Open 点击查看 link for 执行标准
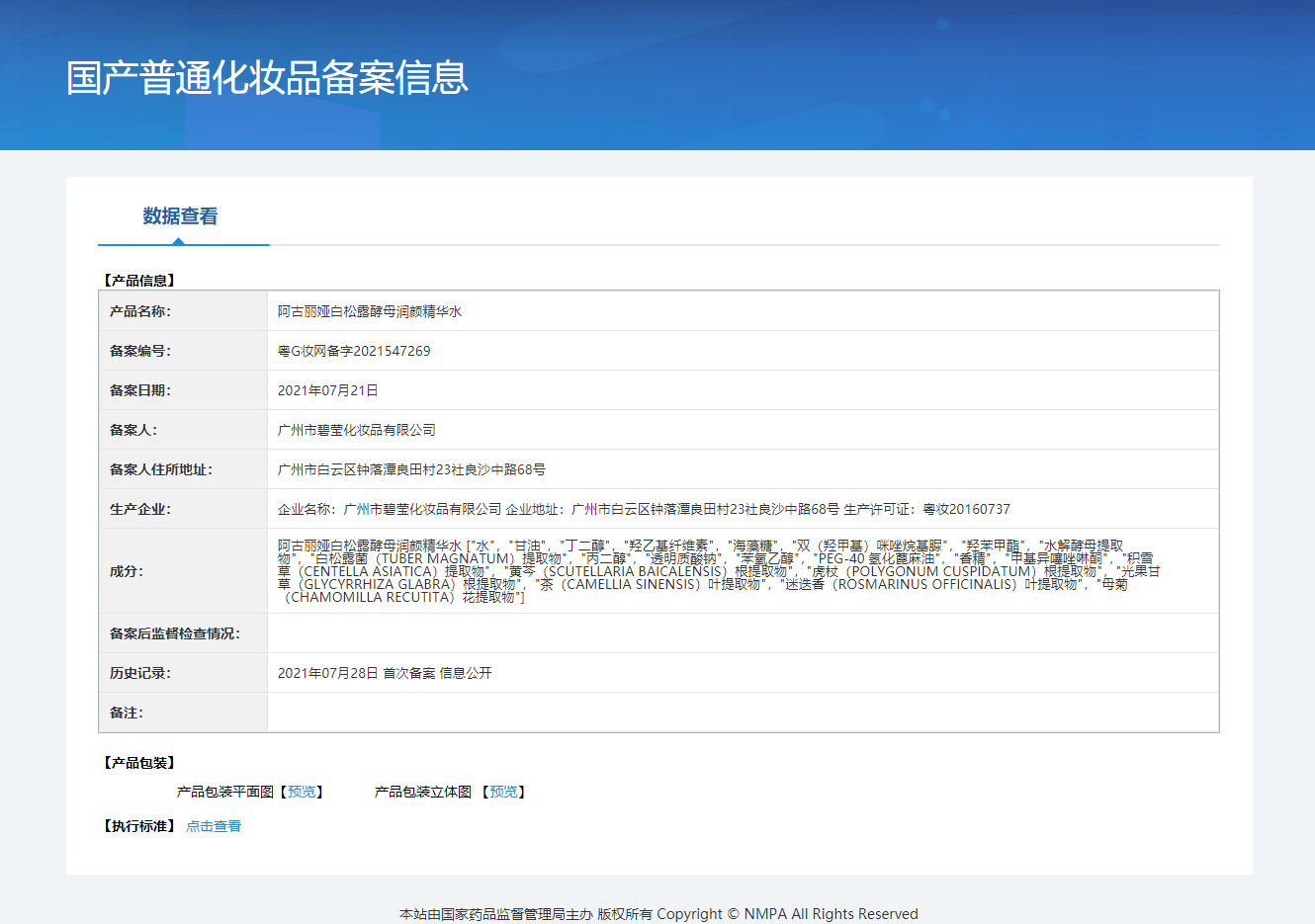 (214, 826)
